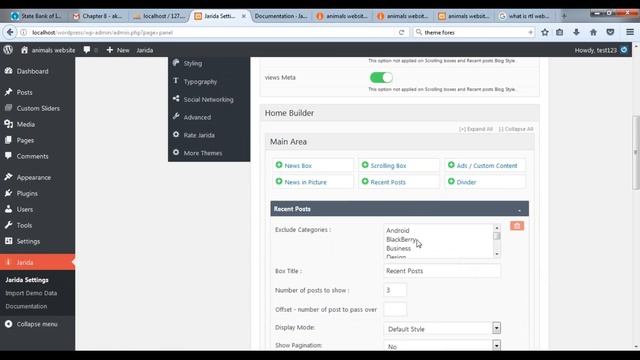Screen dimensions: 640x360
Task: Add a News in Picture block
Action: point(313,182)
